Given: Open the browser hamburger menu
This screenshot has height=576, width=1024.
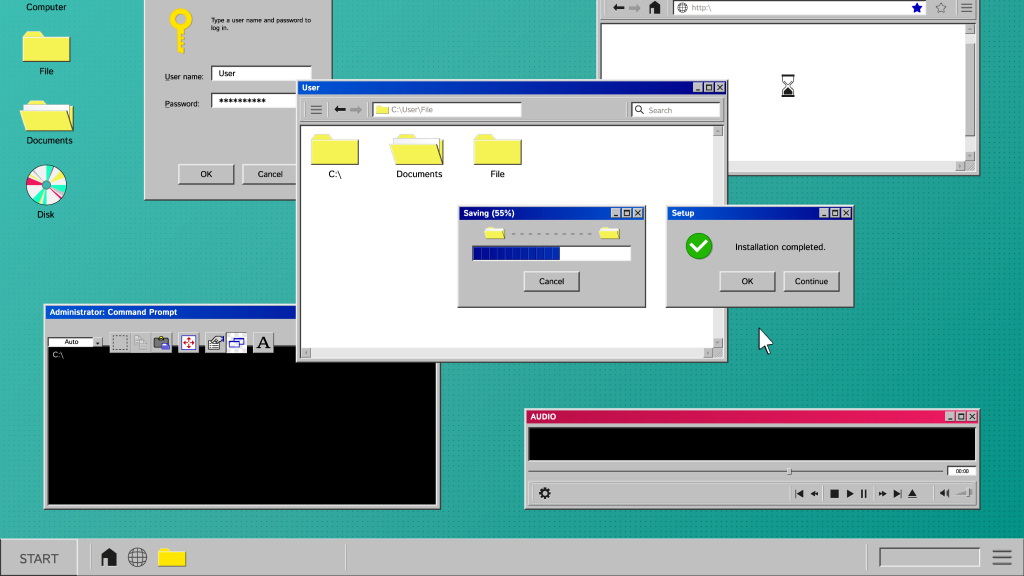Looking at the screenshot, I should click(x=966, y=8).
